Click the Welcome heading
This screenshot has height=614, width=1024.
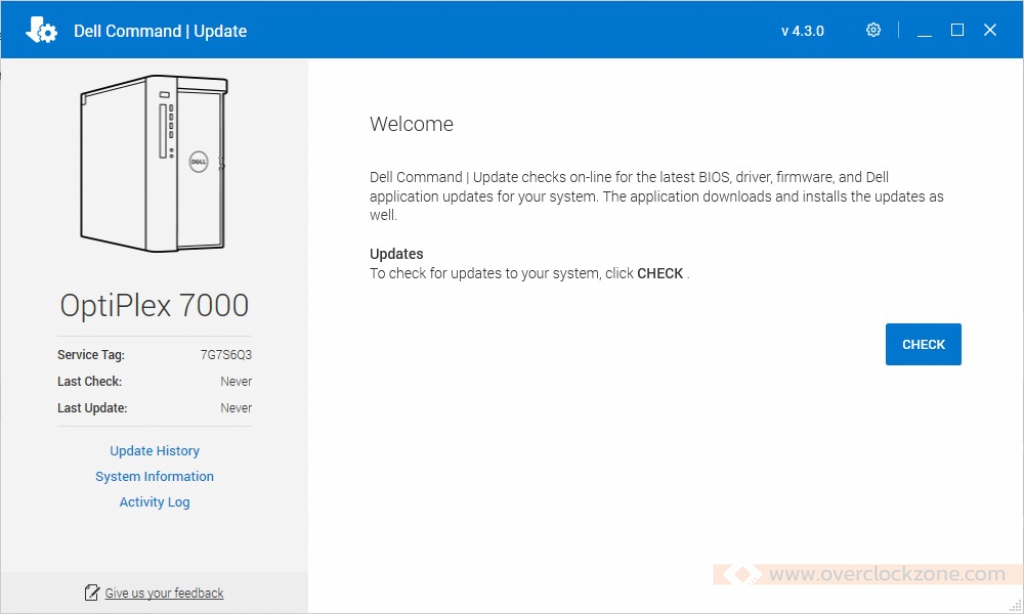pyautogui.click(x=411, y=124)
